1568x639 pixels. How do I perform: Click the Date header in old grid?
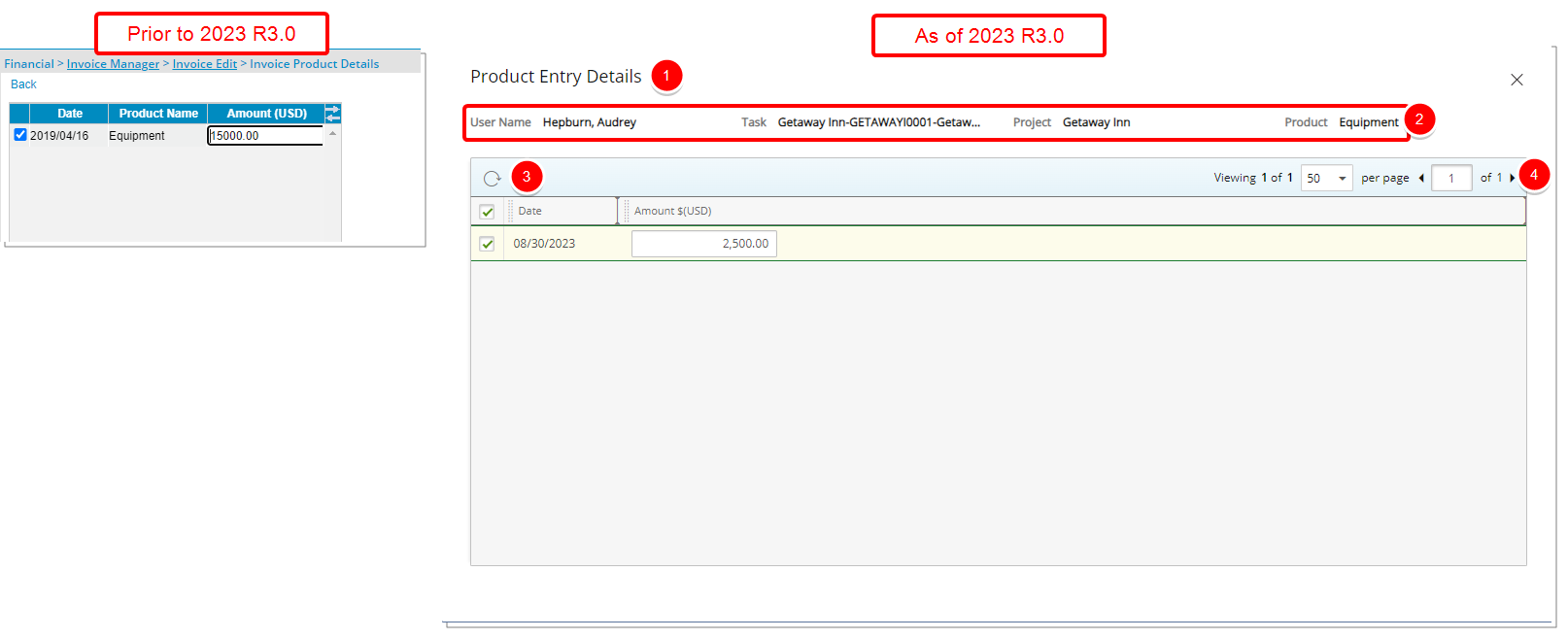click(70, 114)
